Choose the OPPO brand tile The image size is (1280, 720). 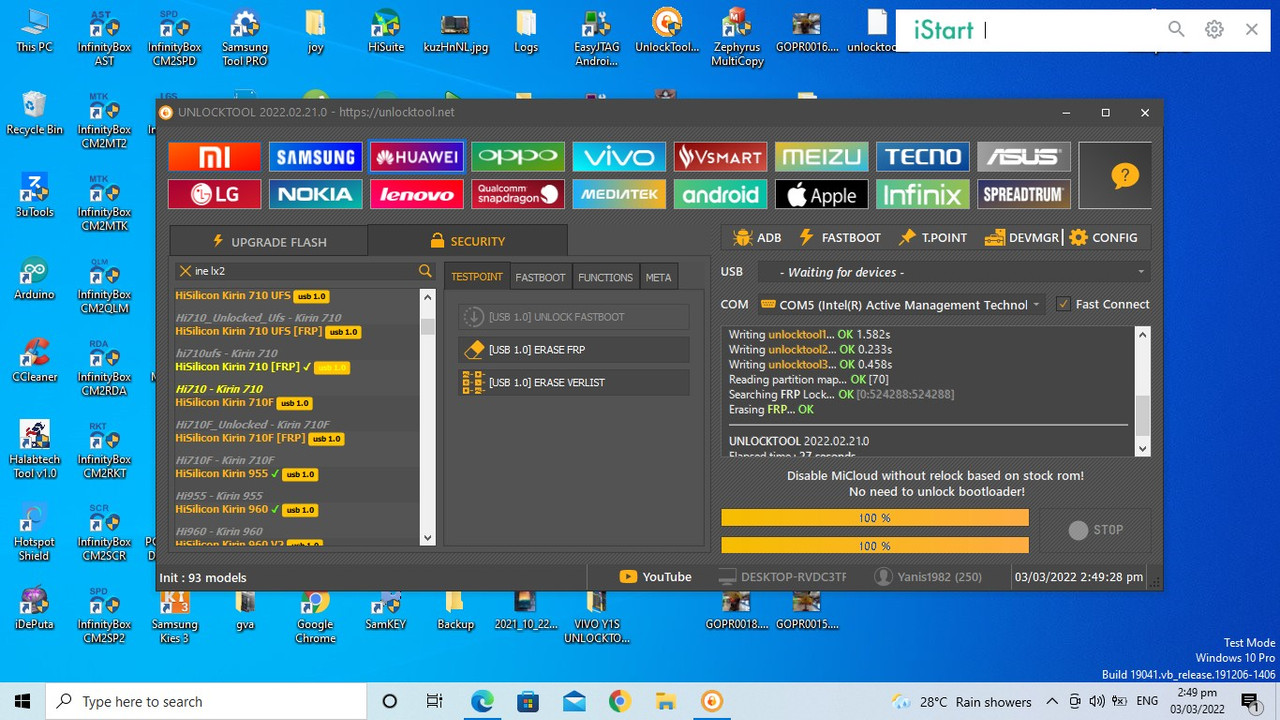click(x=517, y=156)
